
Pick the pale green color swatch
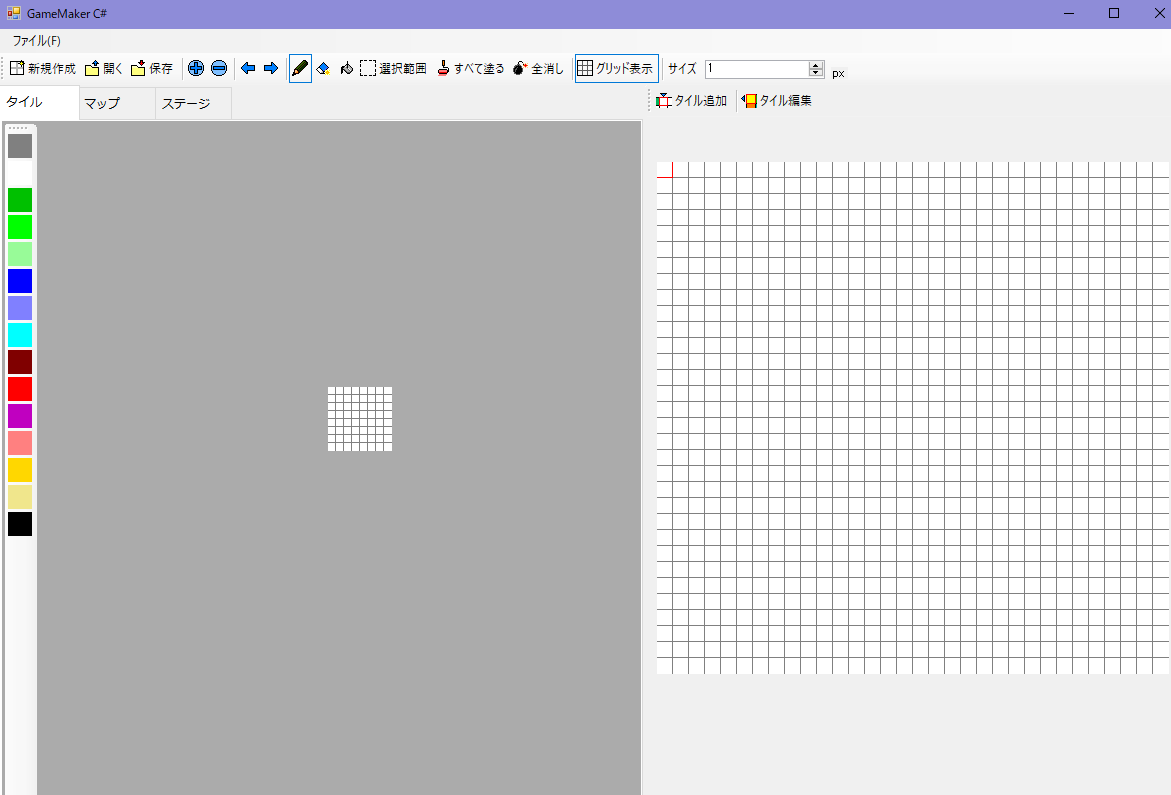[20, 254]
